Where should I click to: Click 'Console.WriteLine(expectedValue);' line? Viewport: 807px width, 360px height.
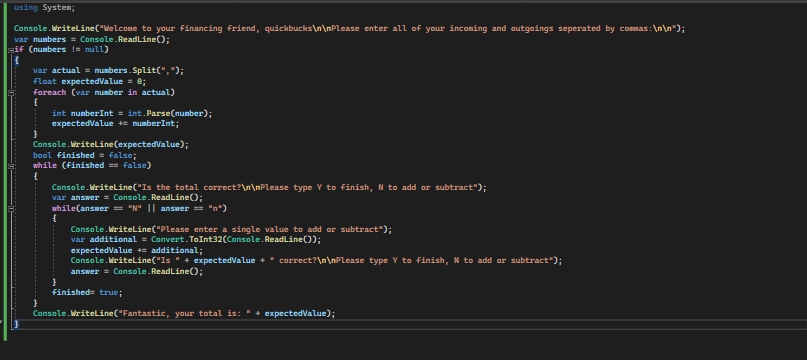coord(111,145)
